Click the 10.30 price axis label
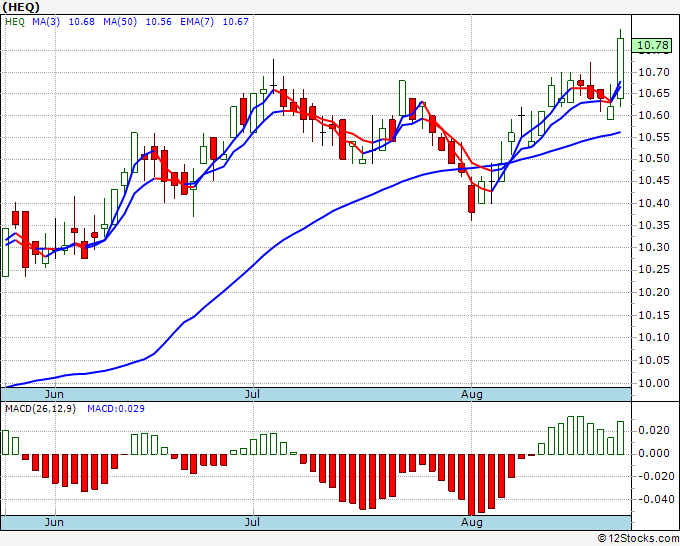 [654, 247]
